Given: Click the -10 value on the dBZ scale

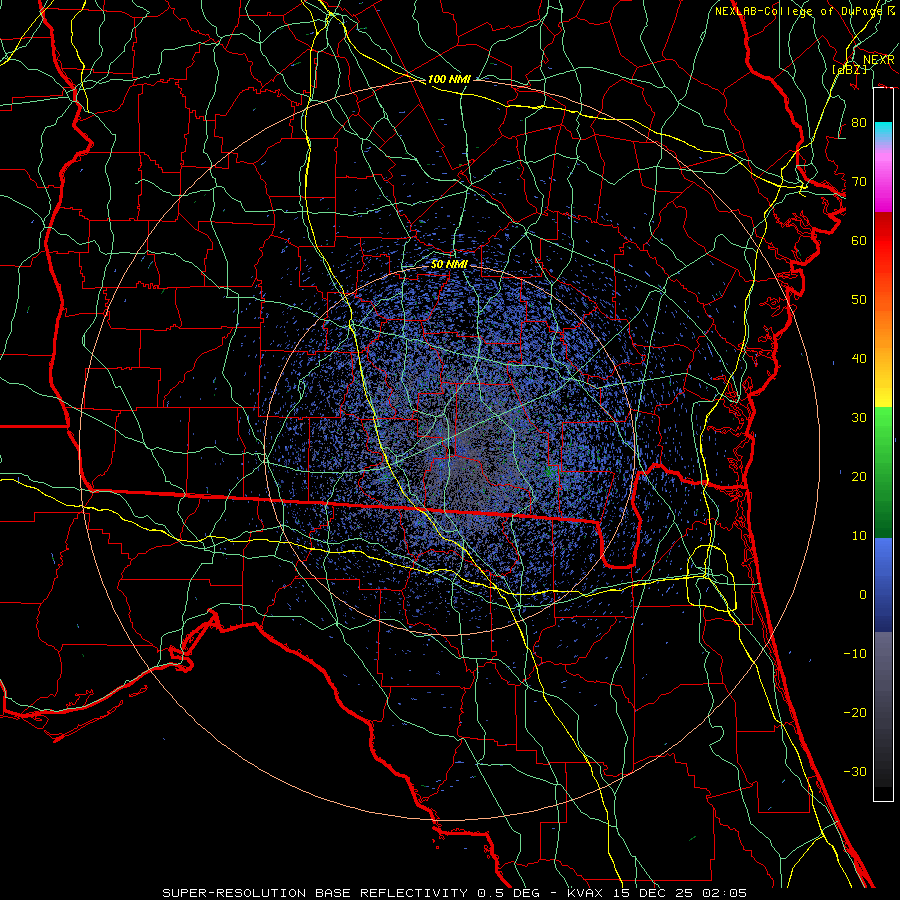Looking at the screenshot, I should click(855, 654).
